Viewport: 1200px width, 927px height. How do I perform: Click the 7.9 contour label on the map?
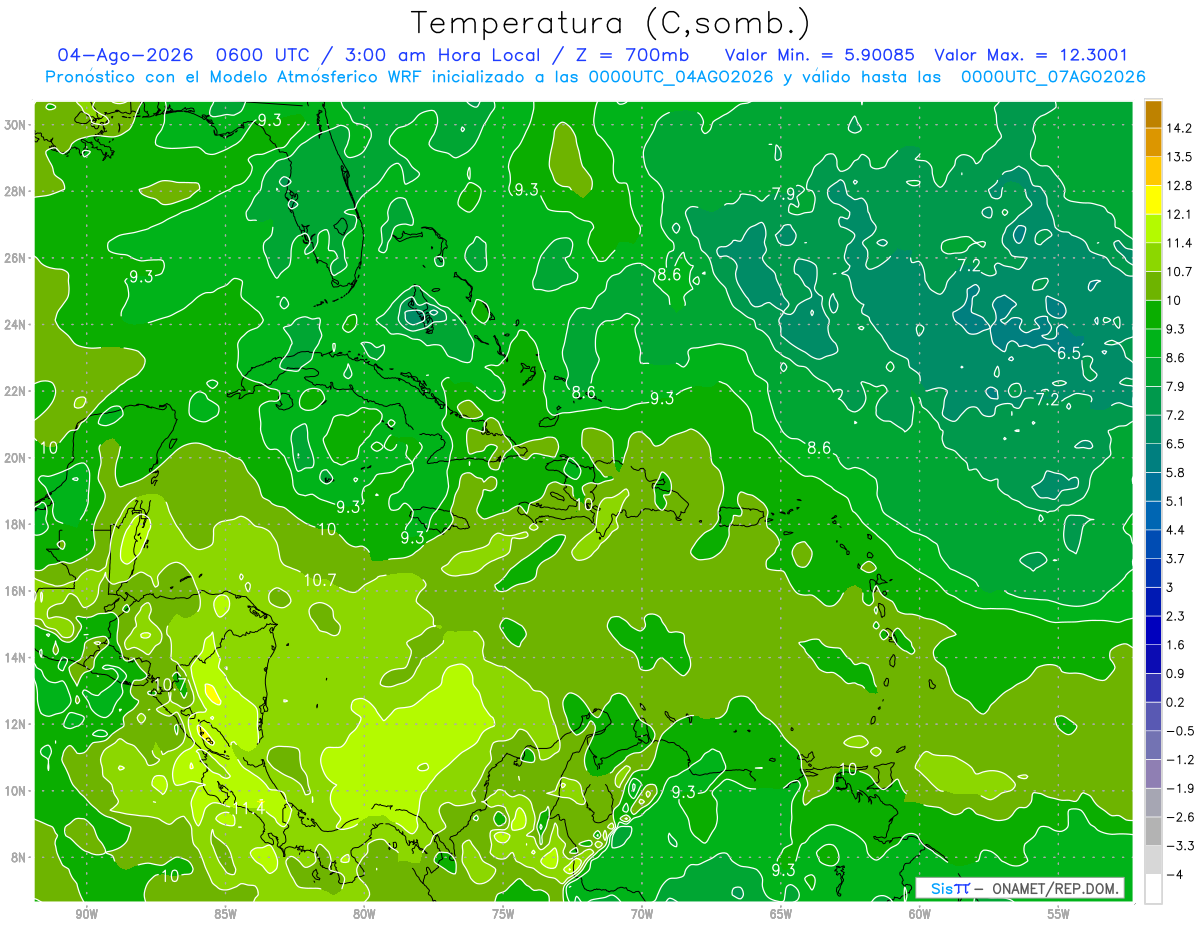(784, 193)
